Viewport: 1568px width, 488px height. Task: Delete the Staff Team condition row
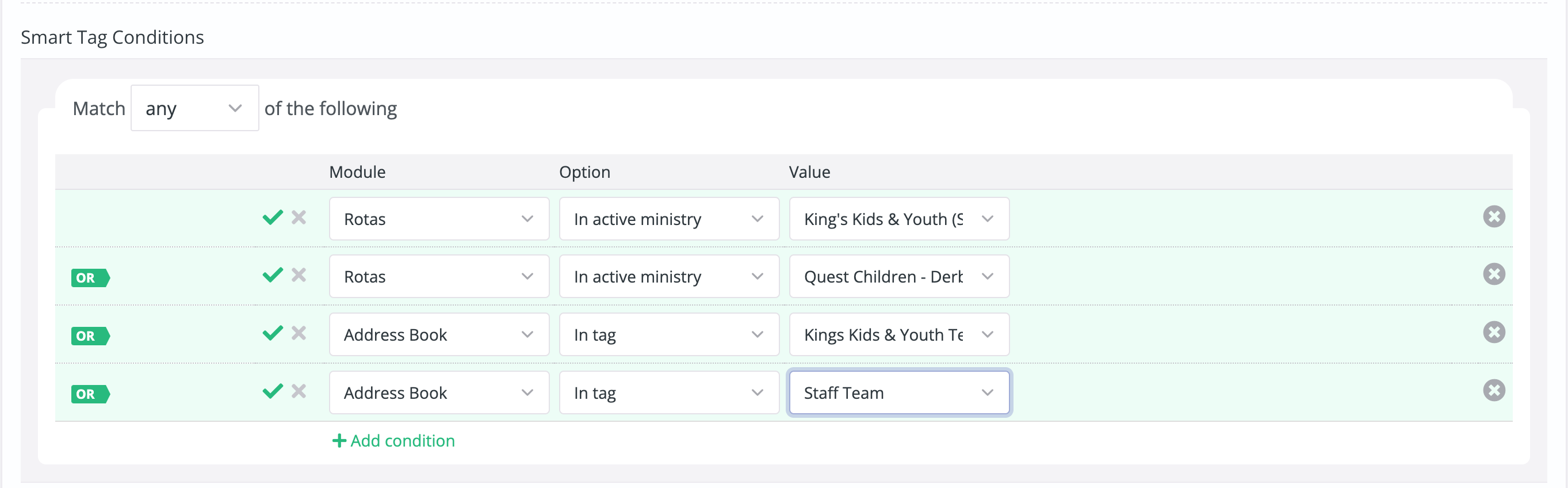pos(1494,391)
